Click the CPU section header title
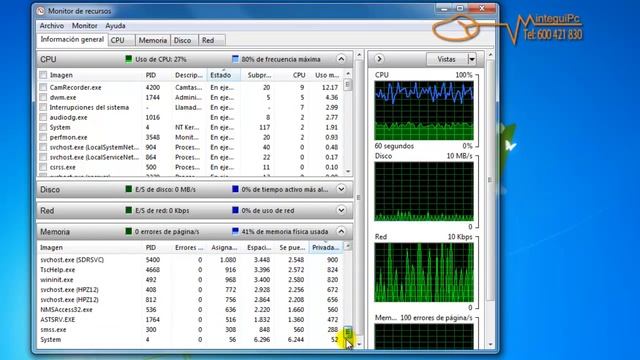This screenshot has height=360, width=640. coord(48,59)
